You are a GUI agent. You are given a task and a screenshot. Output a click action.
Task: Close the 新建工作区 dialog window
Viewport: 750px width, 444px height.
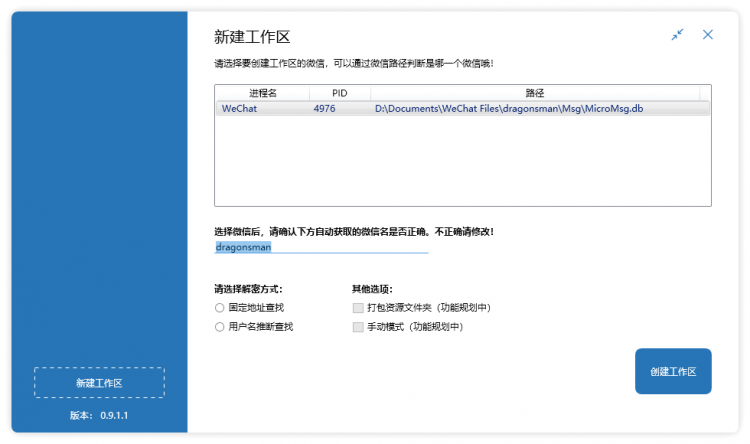click(x=708, y=34)
